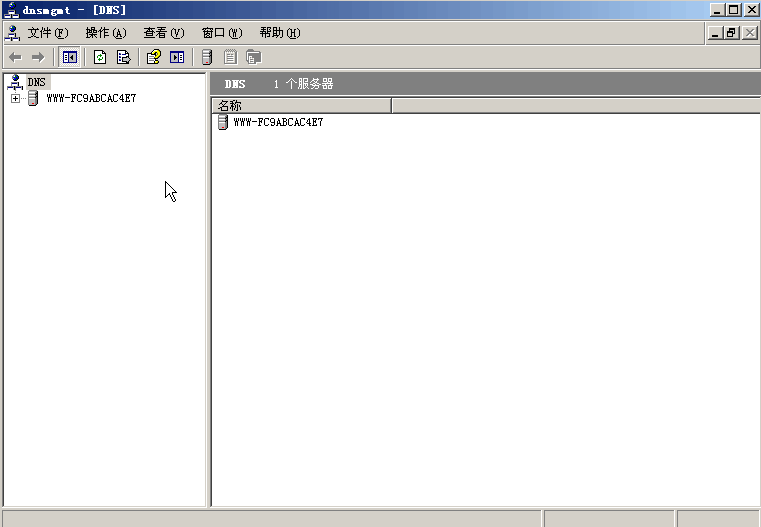This screenshot has height=527, width=761.
Task: Click the dnsmgmt icon left of 文件 menu
Action: pyautogui.click(x=12, y=33)
